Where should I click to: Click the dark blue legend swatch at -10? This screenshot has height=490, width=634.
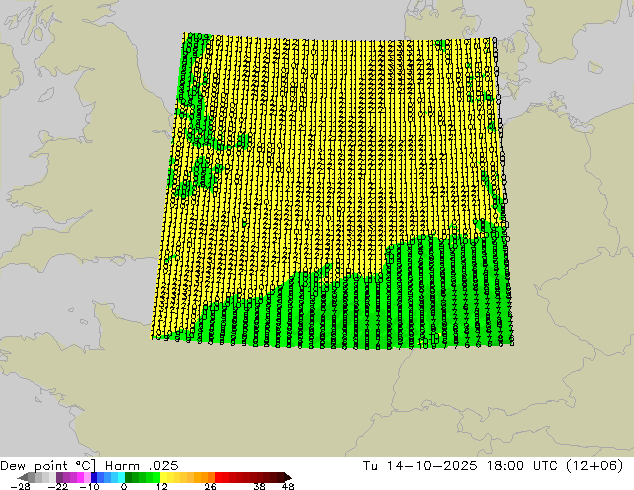94,477
